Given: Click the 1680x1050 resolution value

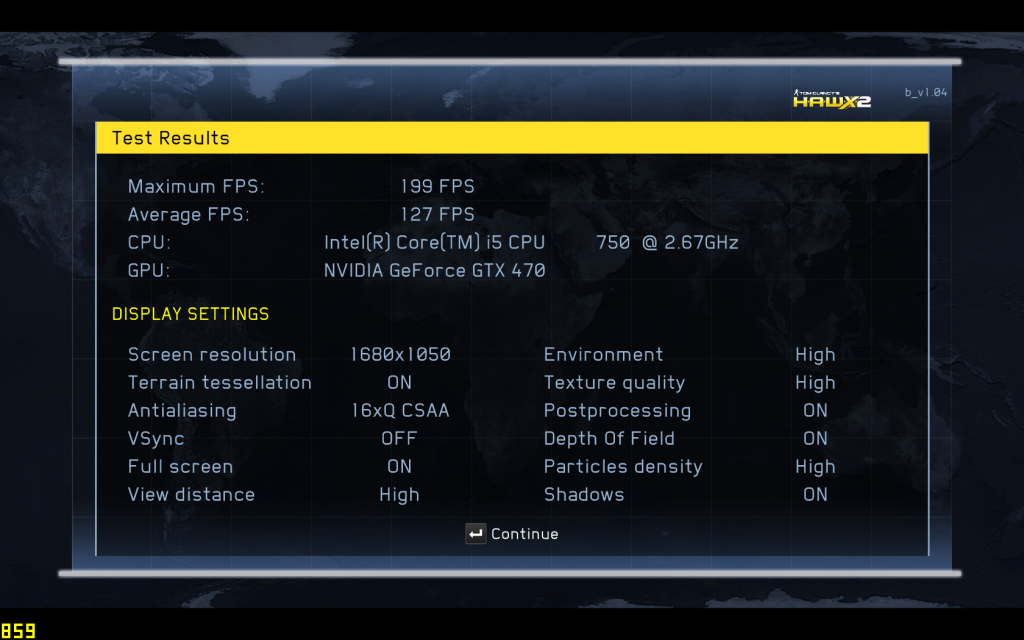Looking at the screenshot, I should point(400,355).
